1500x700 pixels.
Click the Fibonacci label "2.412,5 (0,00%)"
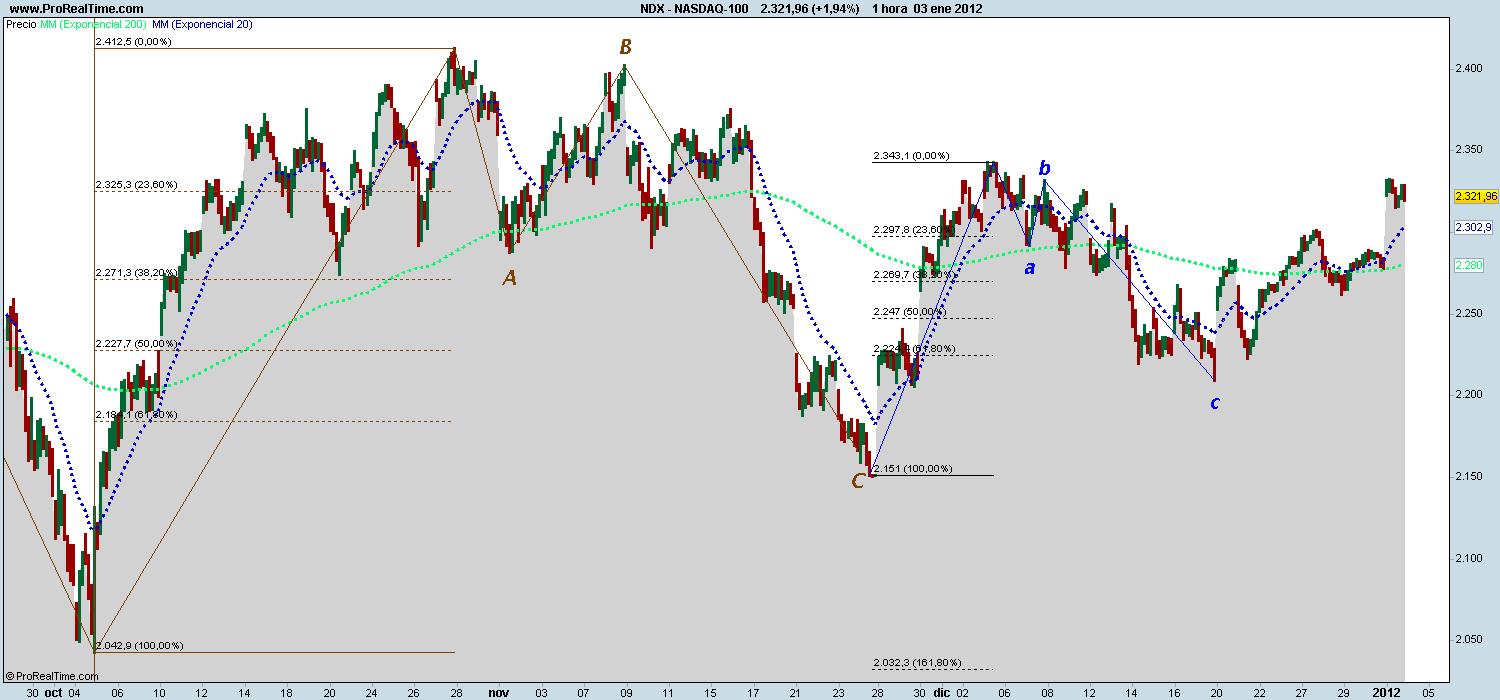click(134, 42)
